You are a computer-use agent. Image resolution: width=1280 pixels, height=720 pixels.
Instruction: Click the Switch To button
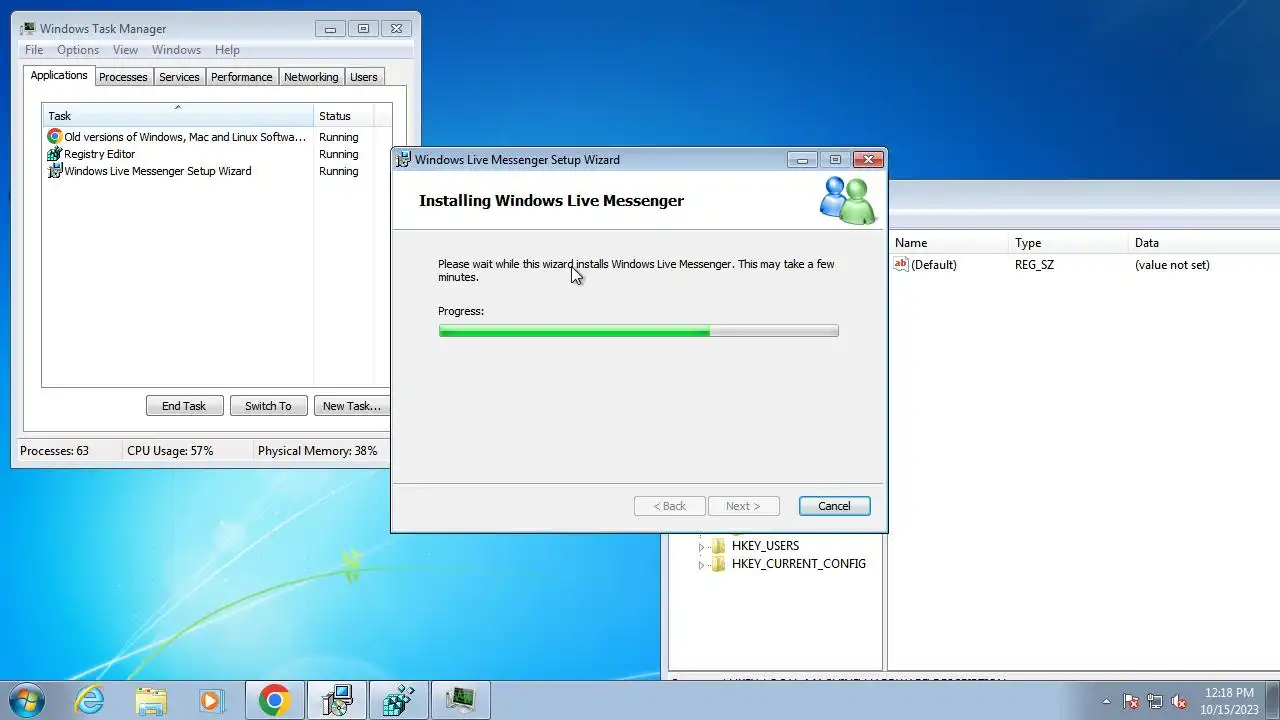click(x=268, y=406)
